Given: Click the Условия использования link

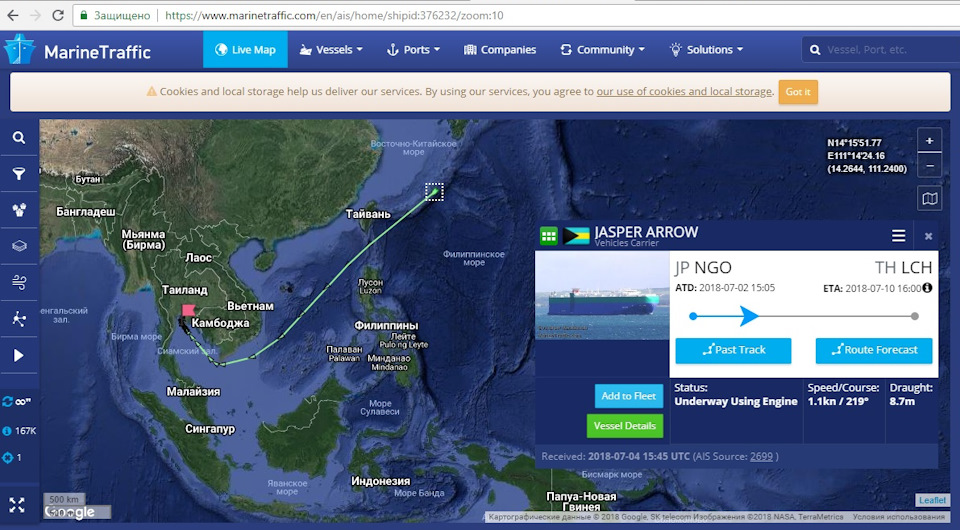Looking at the screenshot, I should pos(899,517).
